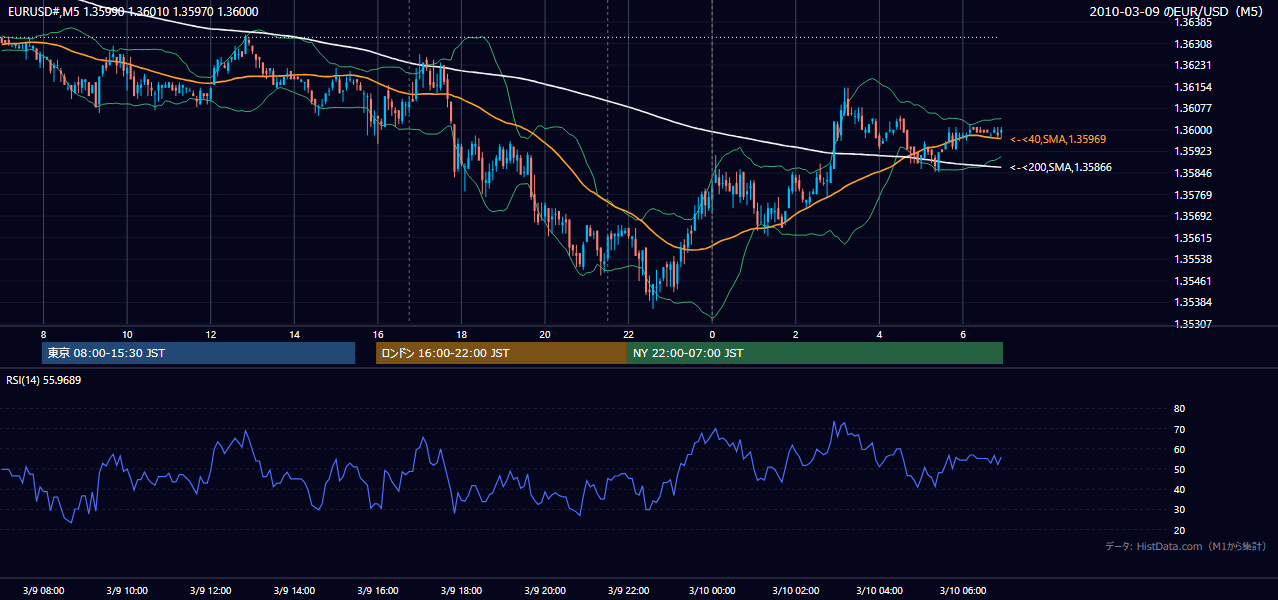The image size is (1278, 600).
Task: Click price axis value 1.36231
Action: point(1193,65)
